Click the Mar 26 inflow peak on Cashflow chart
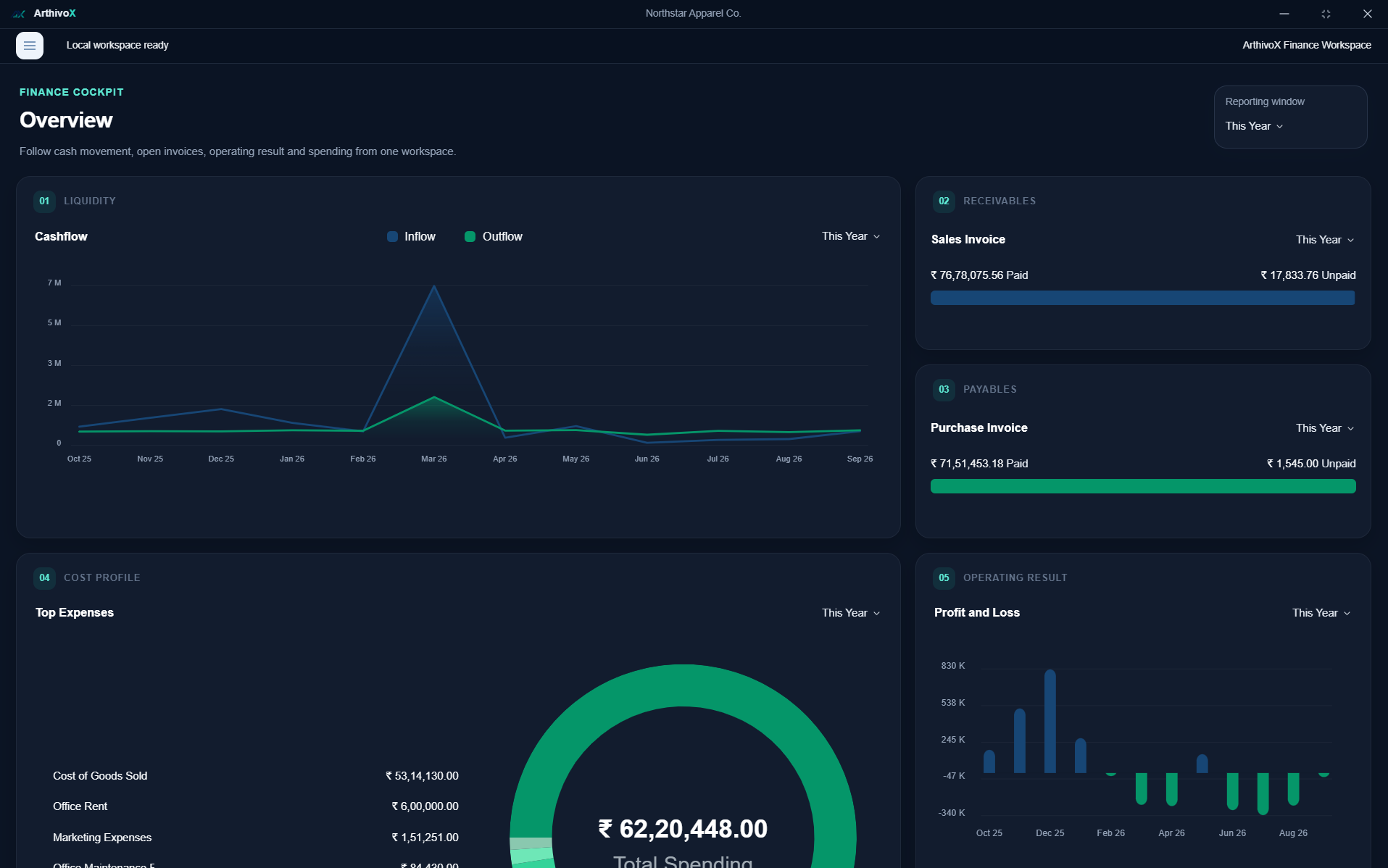This screenshot has width=1388, height=868. click(x=434, y=286)
